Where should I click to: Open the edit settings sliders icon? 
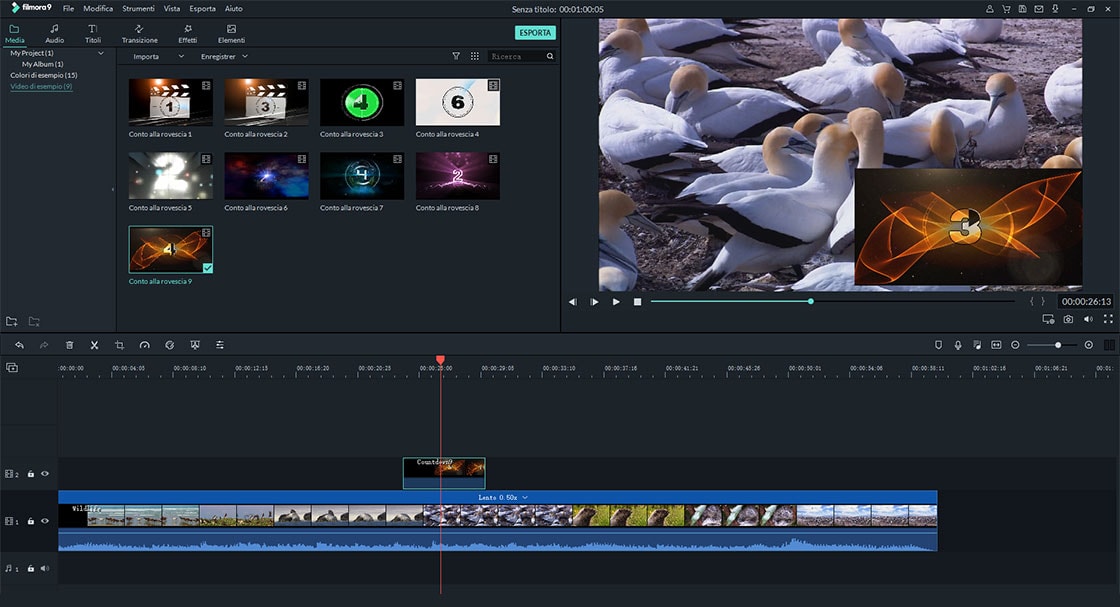220,345
